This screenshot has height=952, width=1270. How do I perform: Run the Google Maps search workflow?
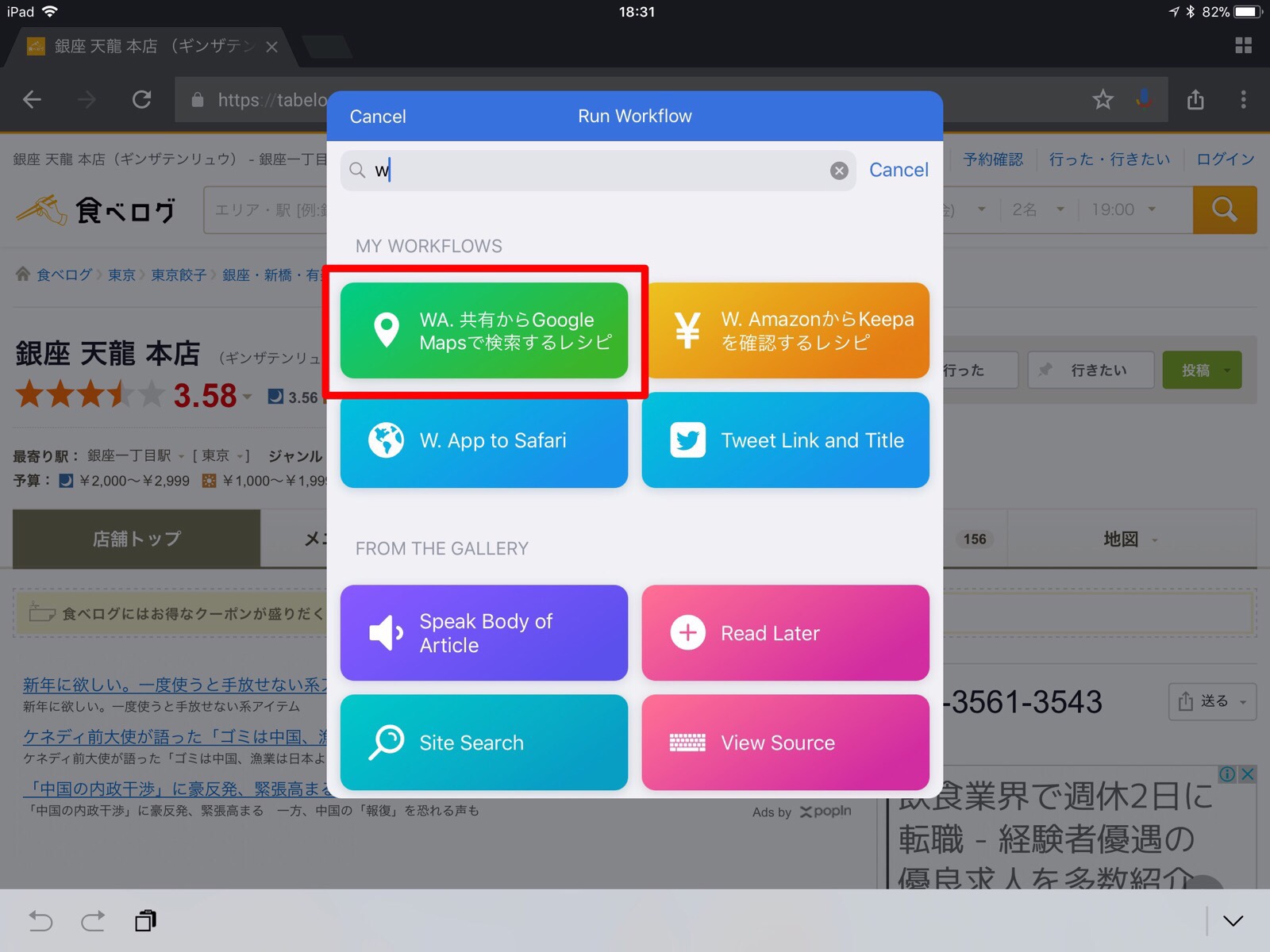point(484,331)
